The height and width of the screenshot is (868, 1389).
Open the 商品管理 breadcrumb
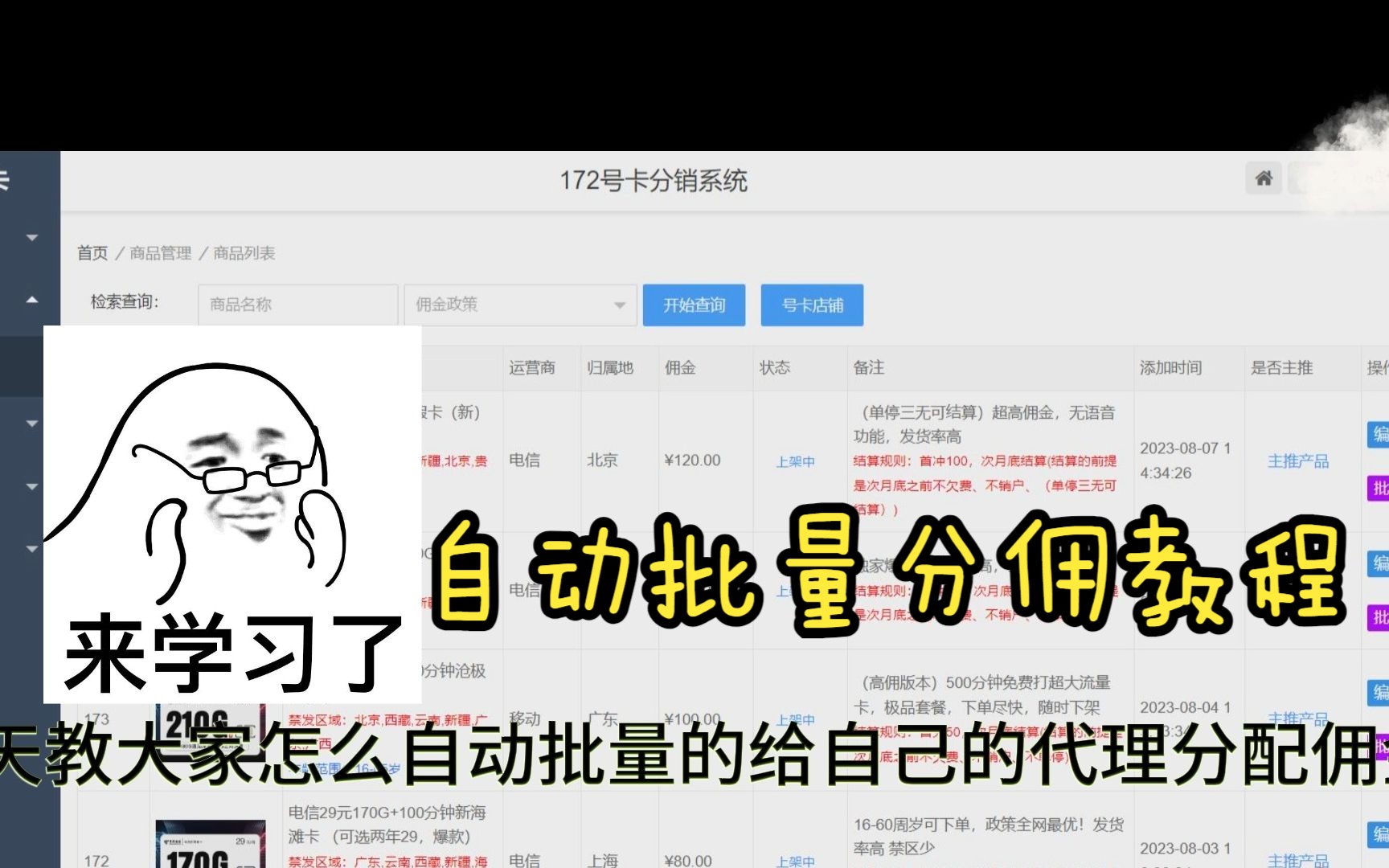pyautogui.click(x=161, y=253)
